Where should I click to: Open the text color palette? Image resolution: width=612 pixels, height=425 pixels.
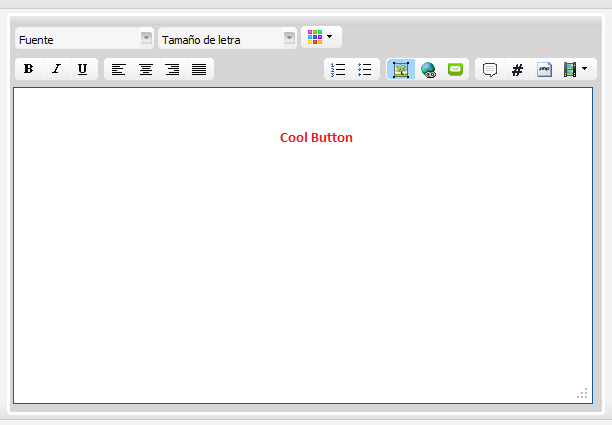[321, 37]
